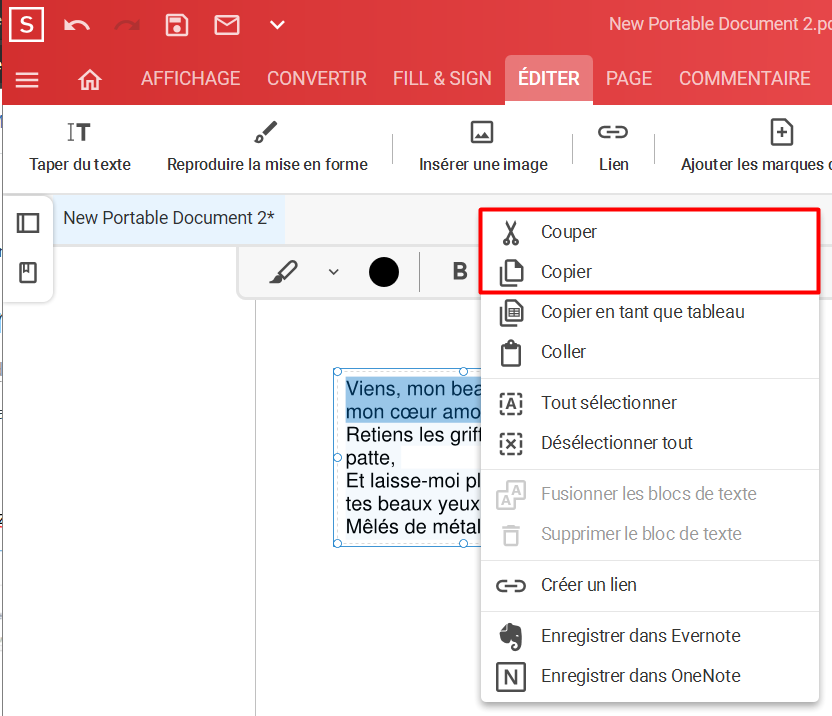Click the red Home icon

[89, 77]
